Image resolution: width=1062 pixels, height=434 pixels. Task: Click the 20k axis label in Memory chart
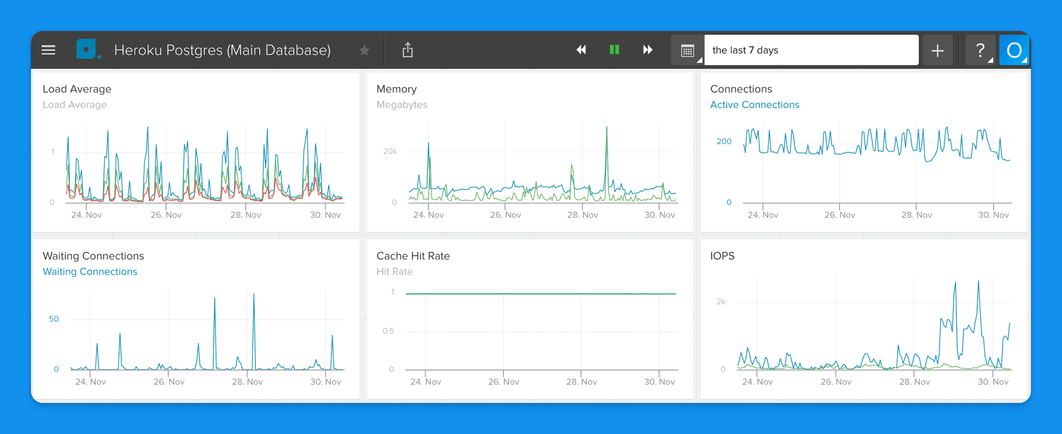(x=390, y=151)
